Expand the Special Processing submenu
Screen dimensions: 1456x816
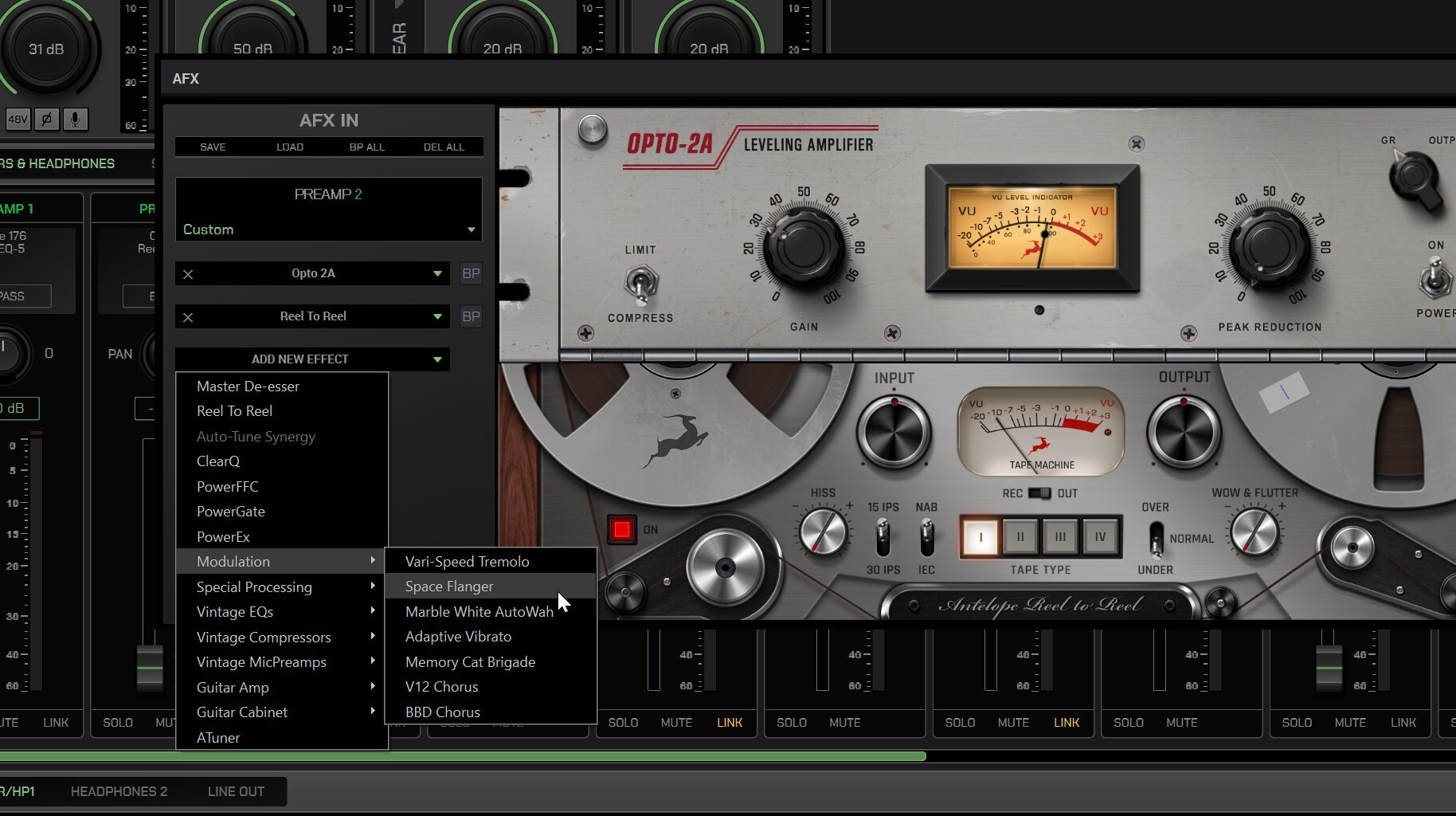pos(282,587)
